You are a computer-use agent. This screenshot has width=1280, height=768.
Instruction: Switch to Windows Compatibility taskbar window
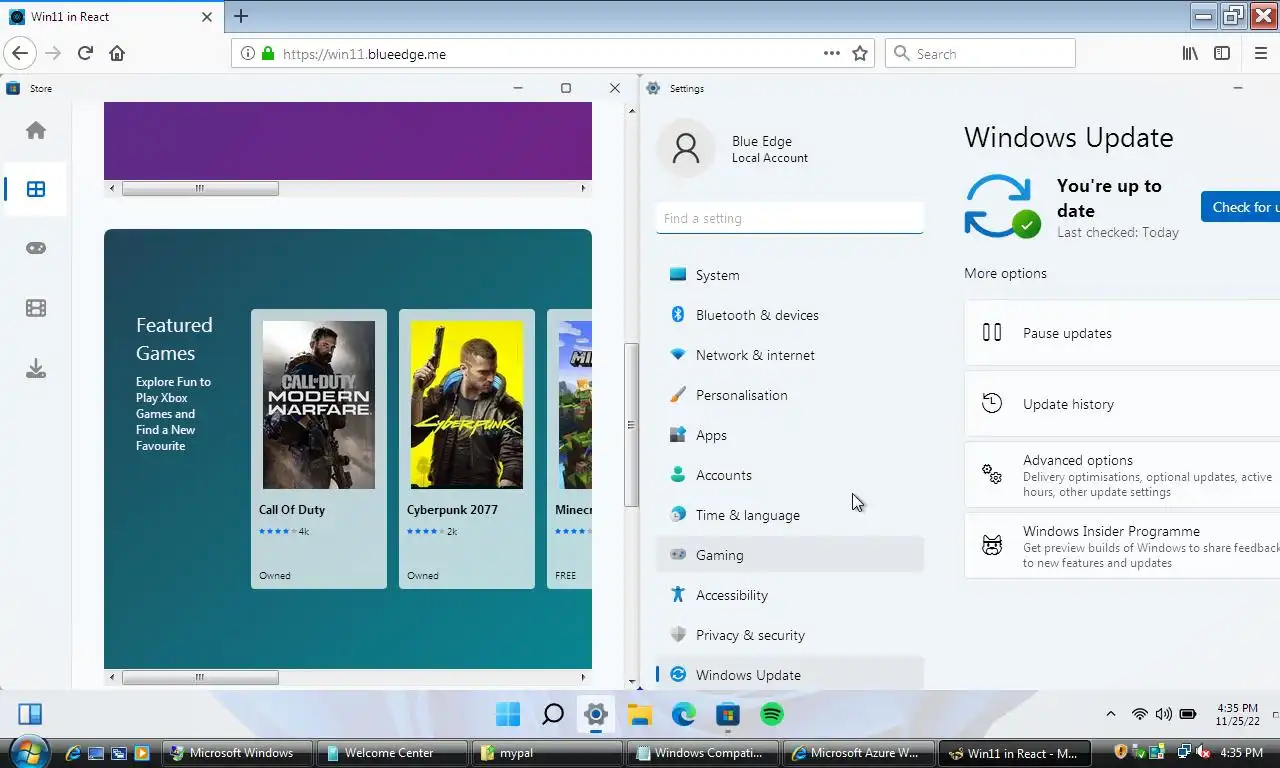pos(704,753)
